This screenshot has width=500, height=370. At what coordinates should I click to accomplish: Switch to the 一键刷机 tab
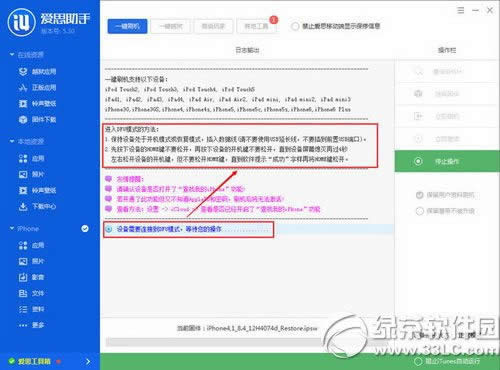click(127, 26)
